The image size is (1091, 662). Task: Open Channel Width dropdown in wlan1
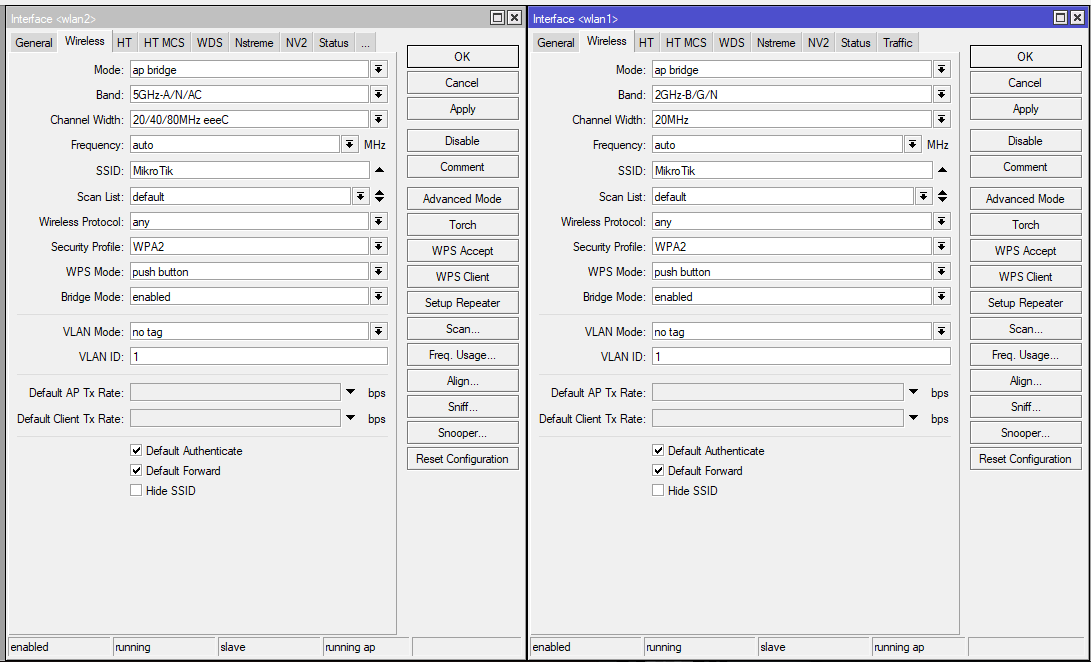941,120
